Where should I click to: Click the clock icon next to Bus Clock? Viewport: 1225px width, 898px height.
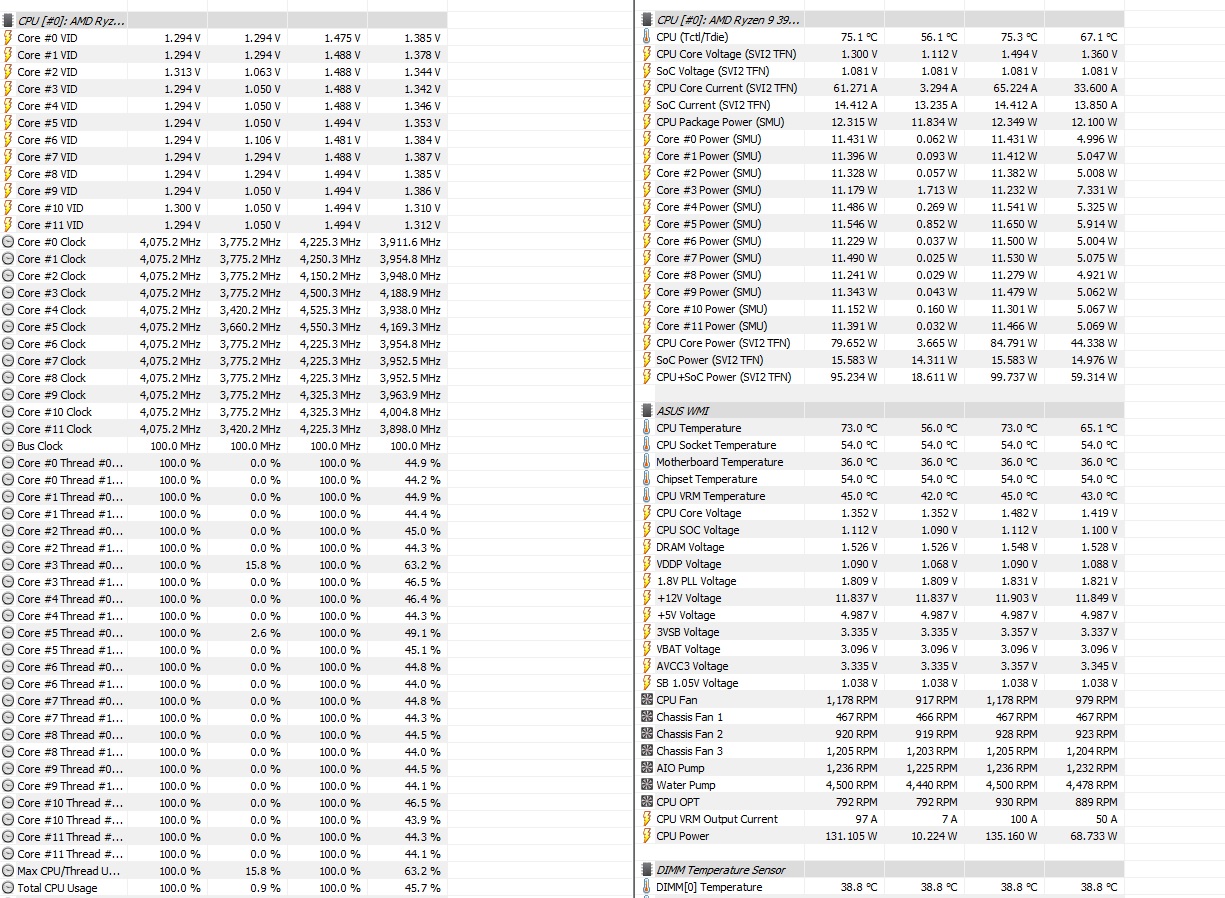click(x=9, y=445)
